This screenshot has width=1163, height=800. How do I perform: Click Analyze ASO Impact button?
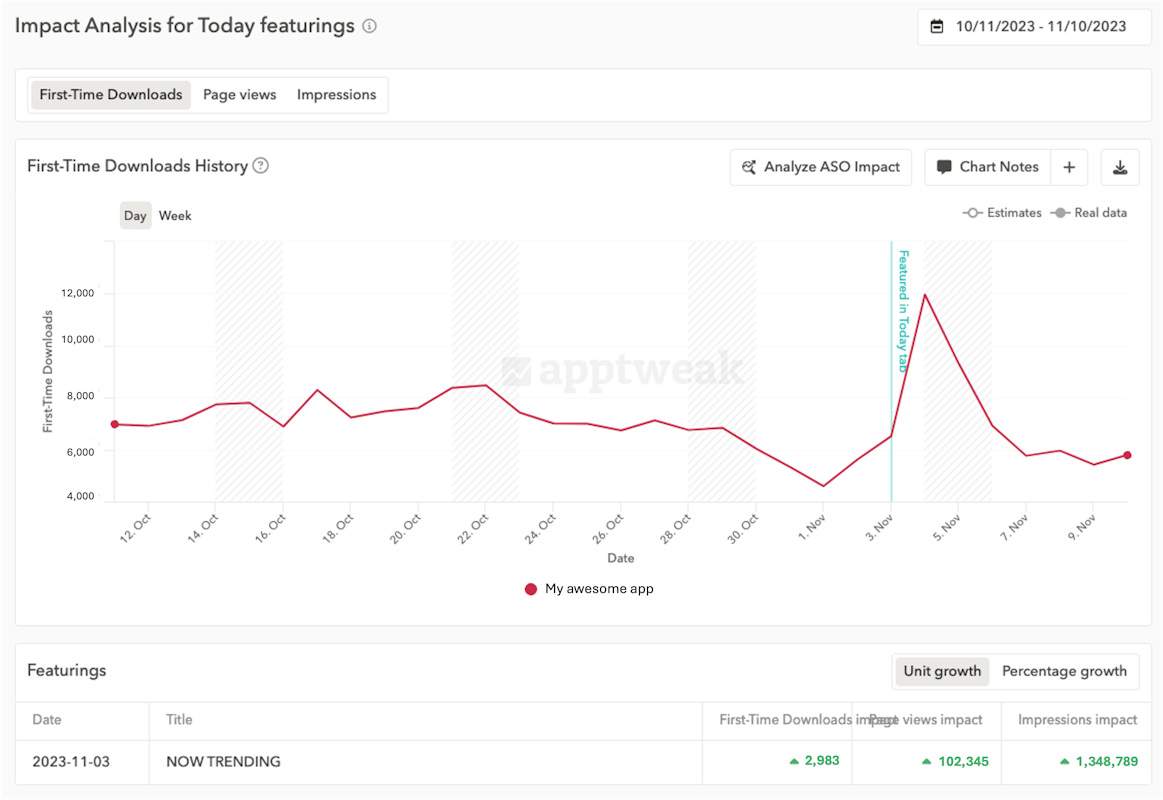pos(821,167)
